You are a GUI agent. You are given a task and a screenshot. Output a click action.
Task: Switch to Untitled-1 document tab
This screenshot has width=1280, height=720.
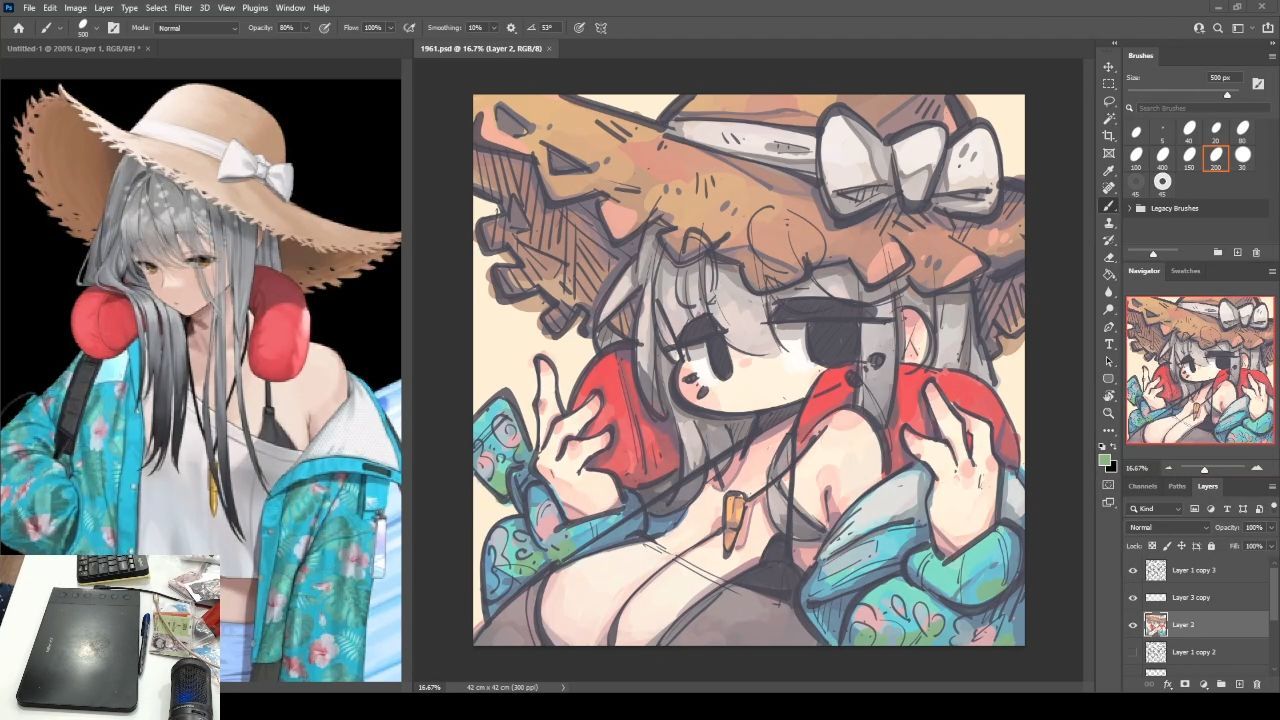72,48
